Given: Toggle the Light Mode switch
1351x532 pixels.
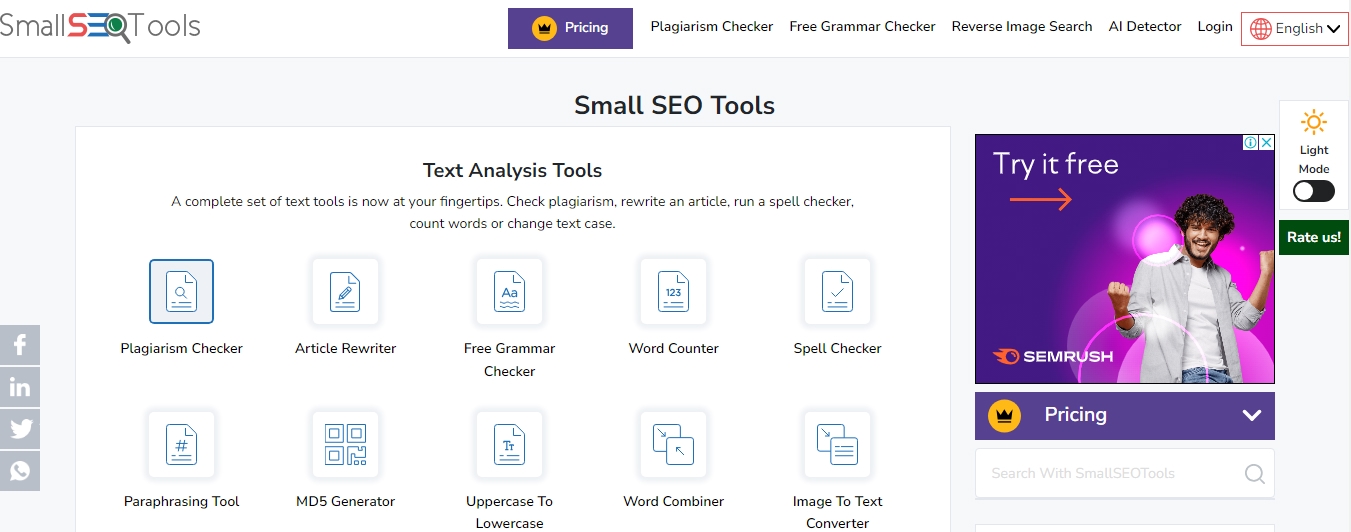Looking at the screenshot, I should [1313, 191].
